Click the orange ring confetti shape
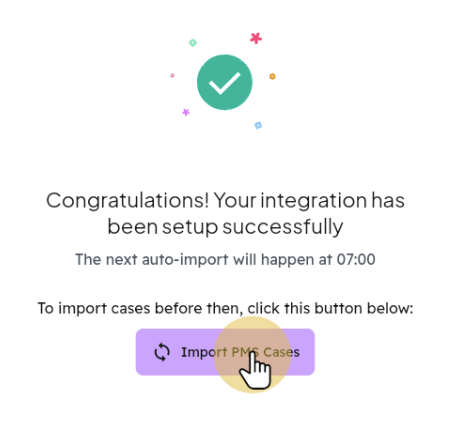The height and width of the screenshot is (430, 454). [x=272, y=76]
